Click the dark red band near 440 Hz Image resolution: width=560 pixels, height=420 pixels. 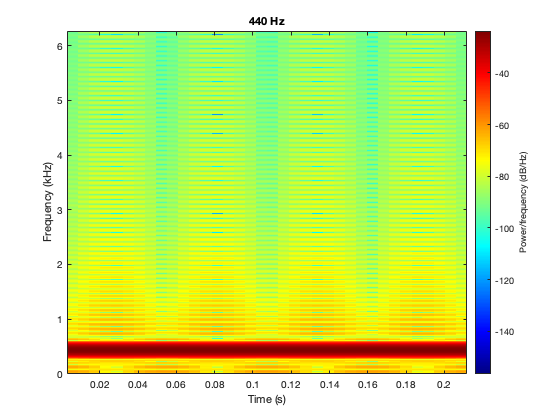click(x=267, y=350)
